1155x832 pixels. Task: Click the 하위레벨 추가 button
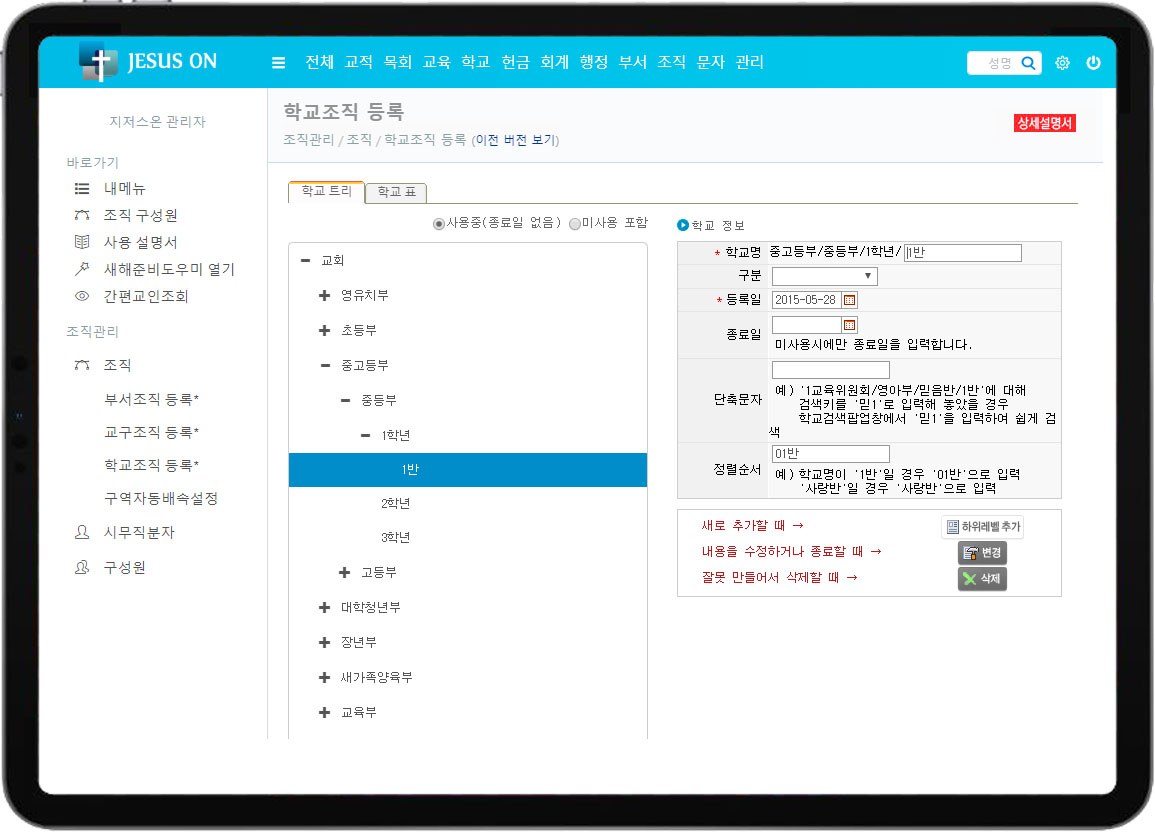pos(982,527)
